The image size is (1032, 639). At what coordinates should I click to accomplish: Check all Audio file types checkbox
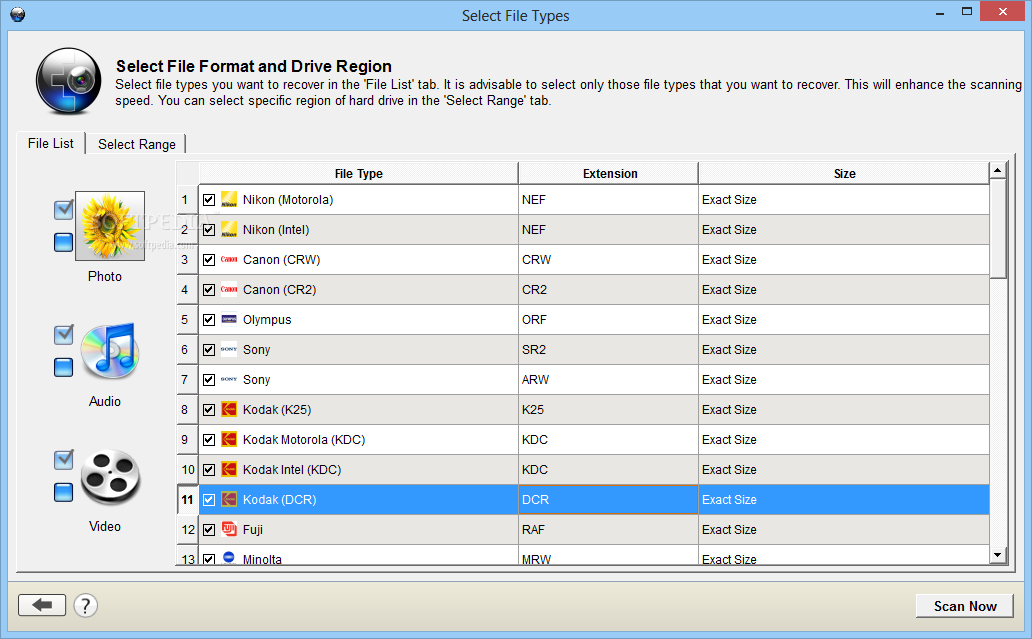(63, 335)
